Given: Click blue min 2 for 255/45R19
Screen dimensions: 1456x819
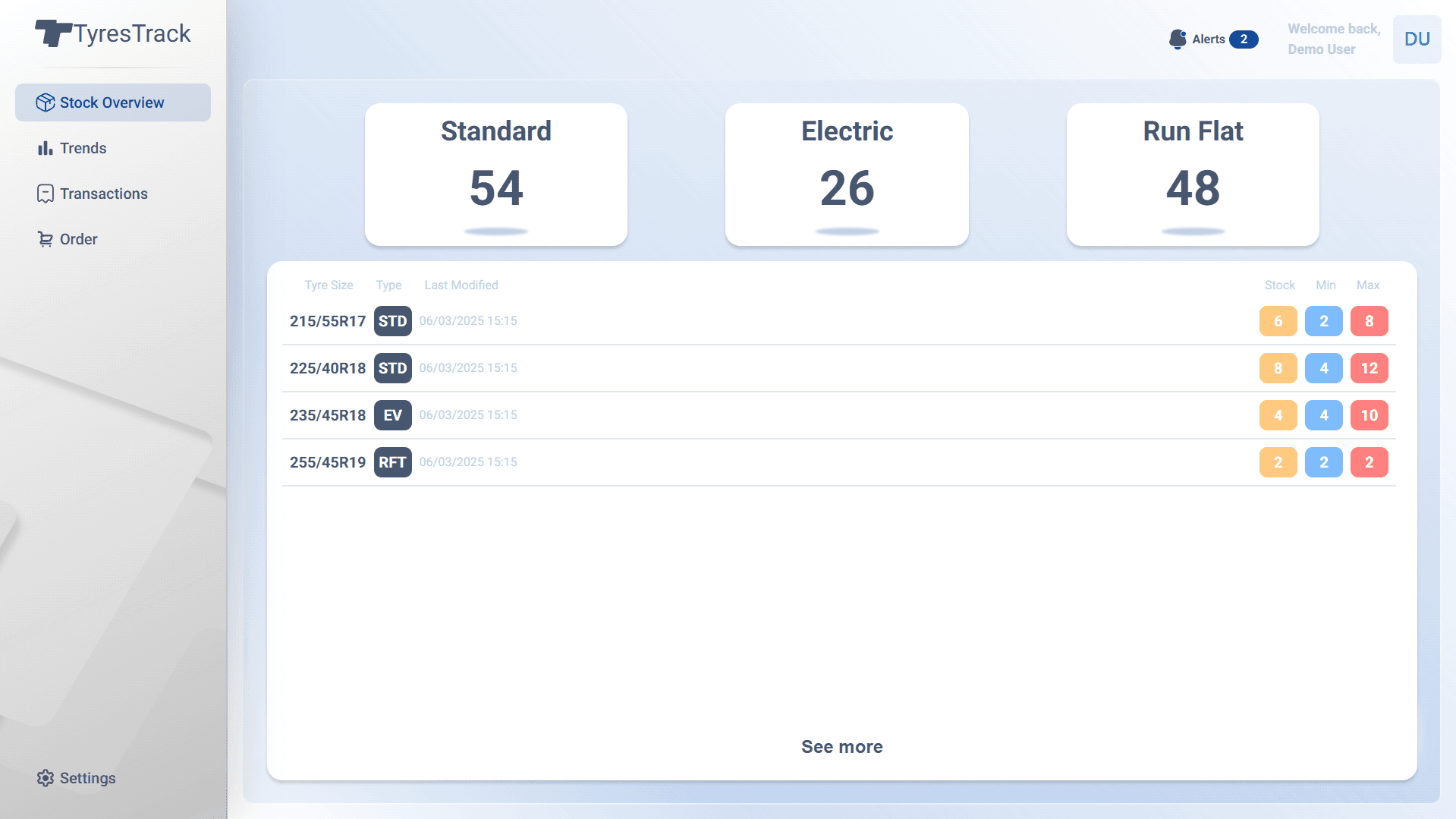Looking at the screenshot, I should (x=1324, y=462).
